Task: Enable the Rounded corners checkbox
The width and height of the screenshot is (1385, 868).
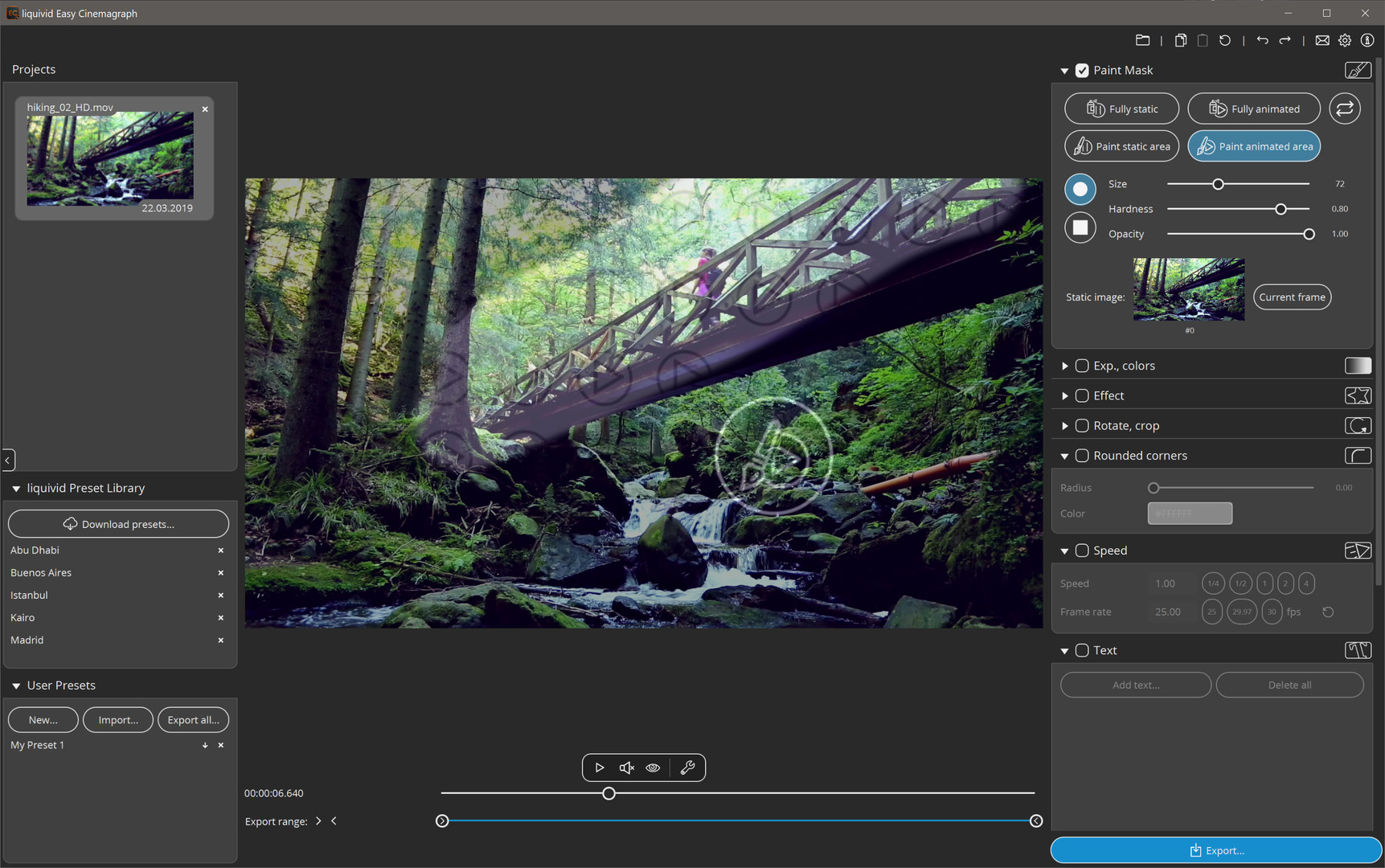Action: tap(1082, 456)
